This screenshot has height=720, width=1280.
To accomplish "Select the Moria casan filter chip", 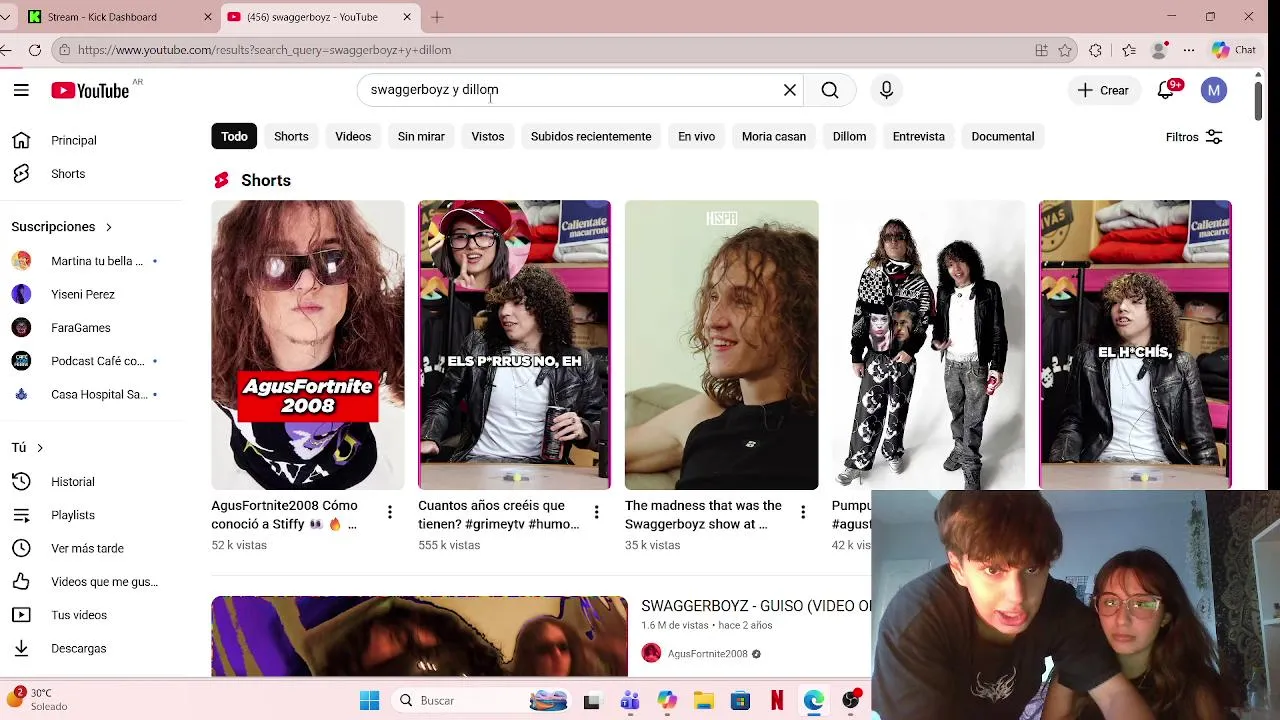I will 774,136.
